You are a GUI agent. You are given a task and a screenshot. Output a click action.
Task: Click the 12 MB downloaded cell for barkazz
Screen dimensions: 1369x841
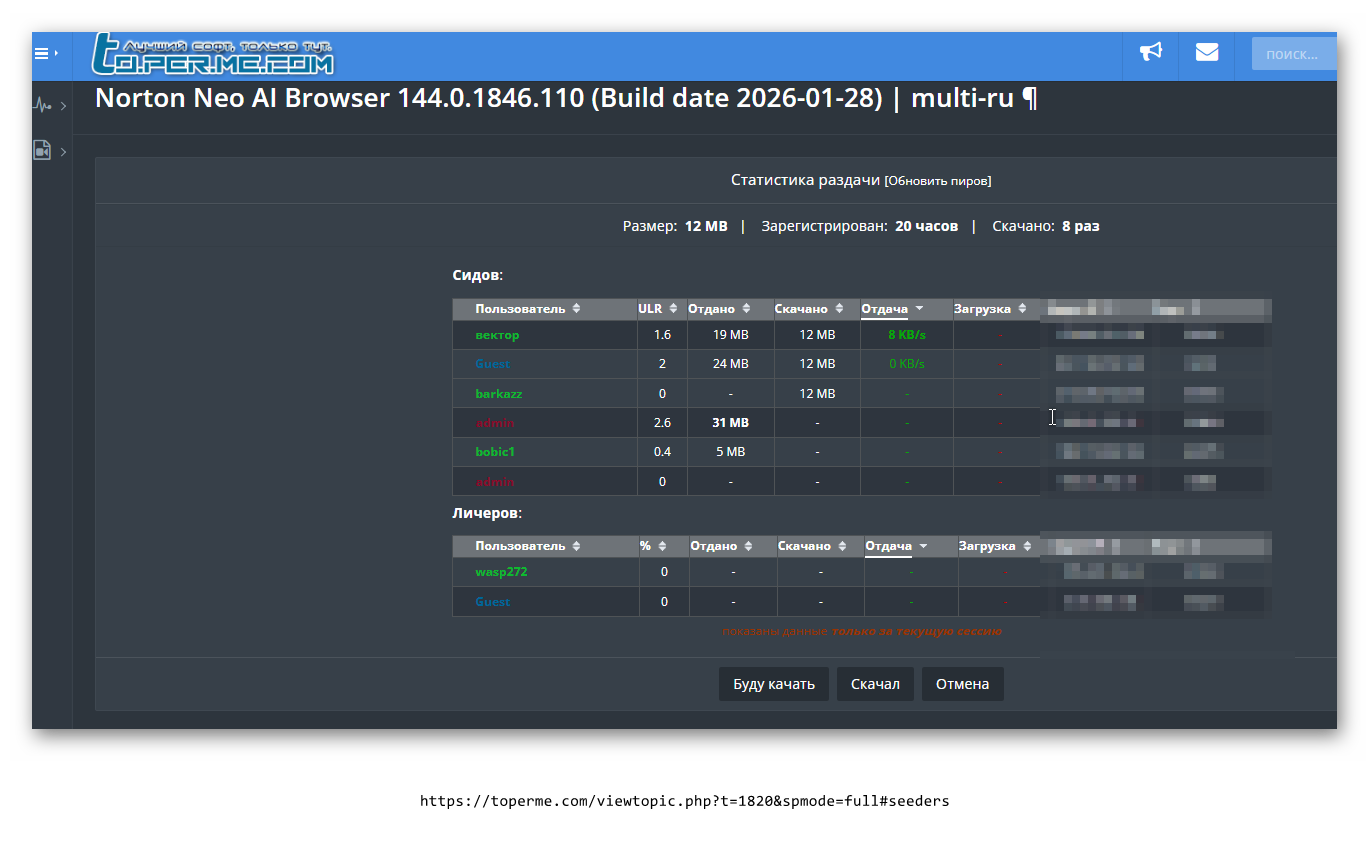(x=817, y=394)
